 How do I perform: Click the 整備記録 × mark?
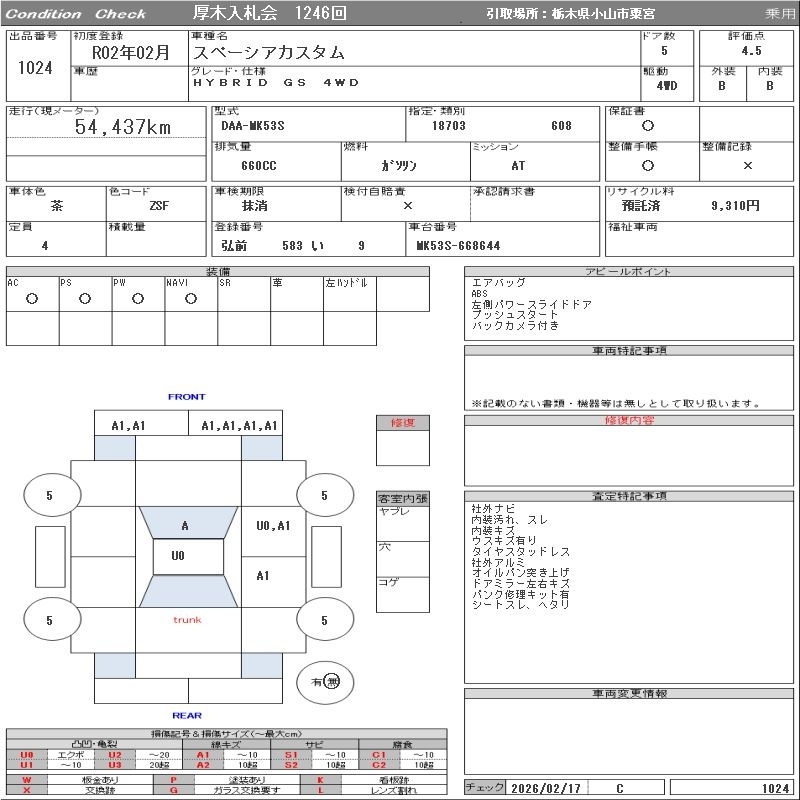coord(747,165)
